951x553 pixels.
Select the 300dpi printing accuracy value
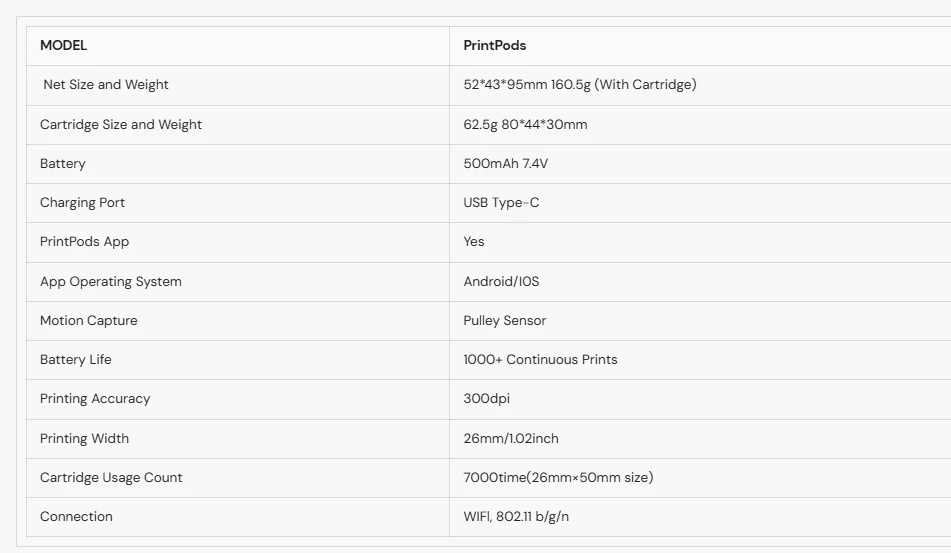[486, 399]
